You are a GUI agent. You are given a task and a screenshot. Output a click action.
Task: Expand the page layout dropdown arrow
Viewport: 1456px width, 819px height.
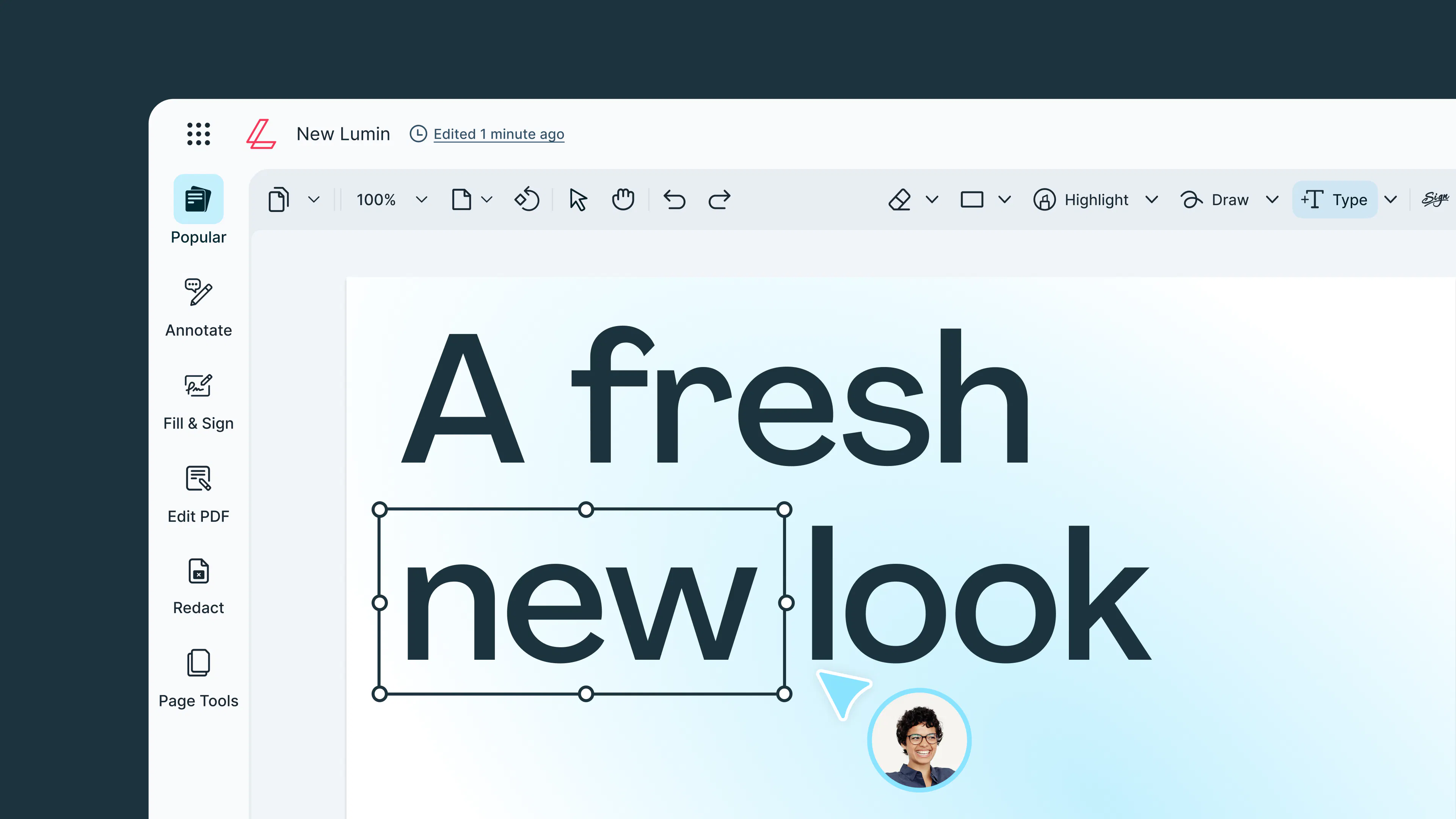(x=486, y=199)
